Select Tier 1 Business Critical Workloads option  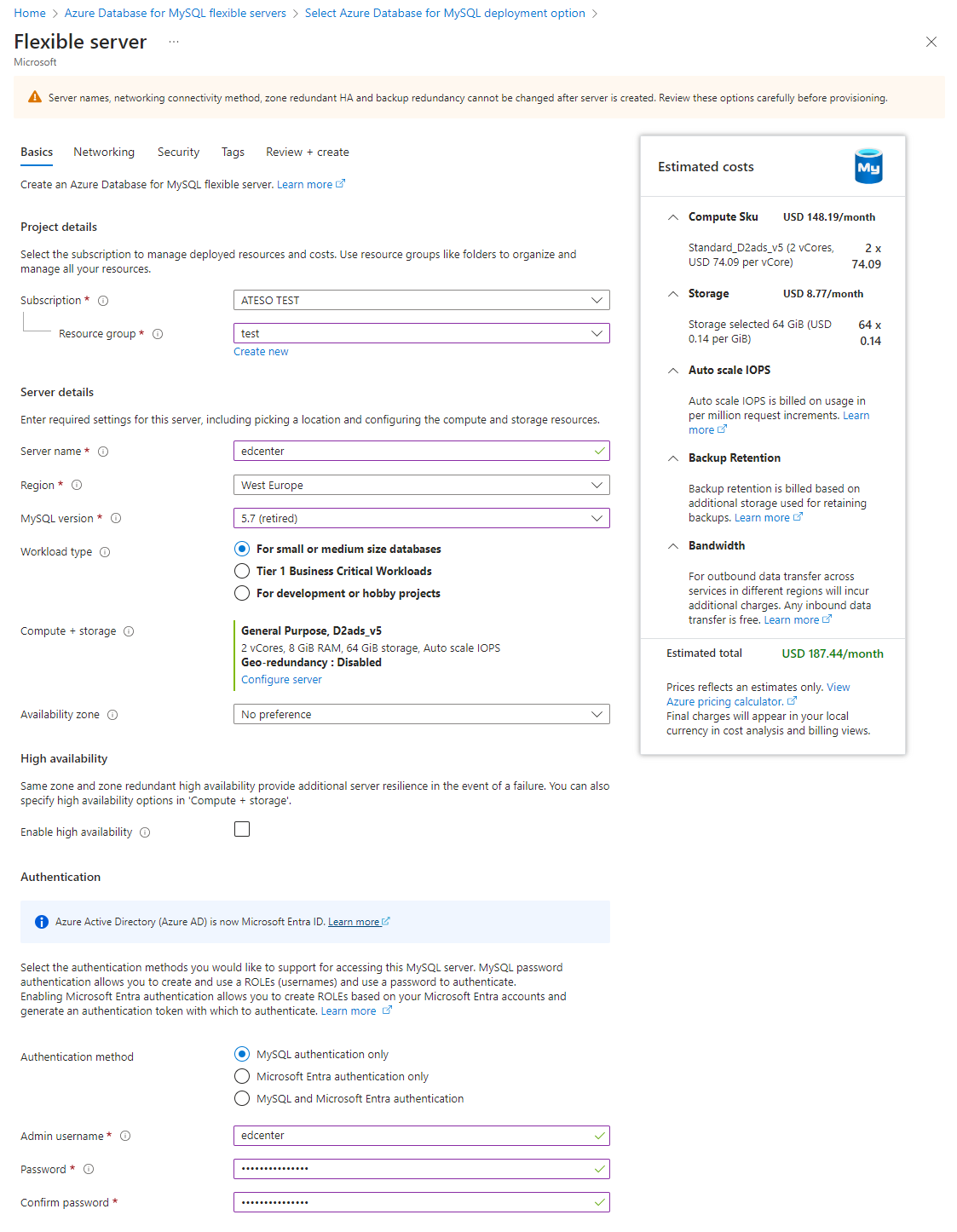click(242, 571)
